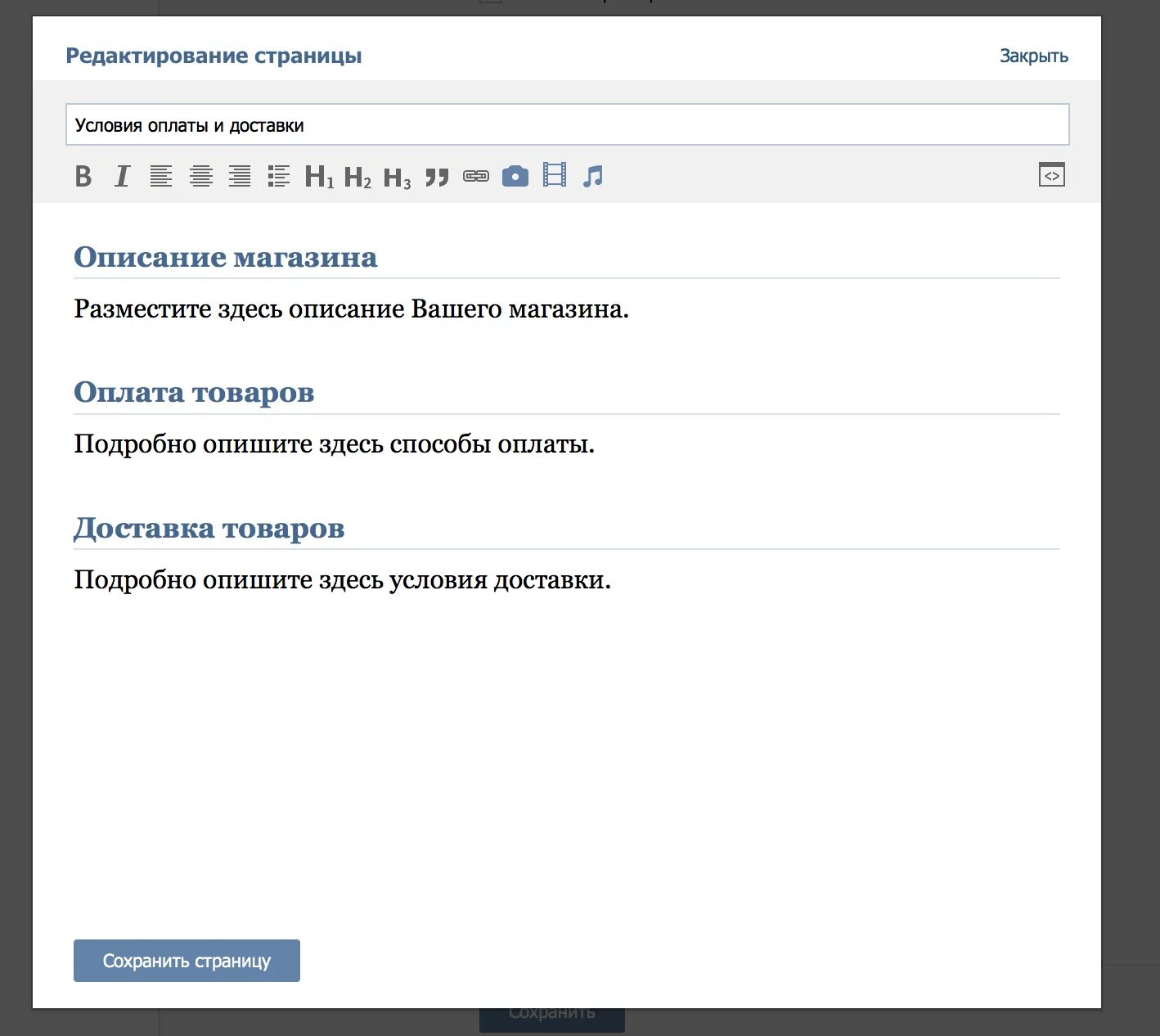Viewport: 1160px width, 1036px height.
Task: Add a hyperlink with the chain icon
Action: [476, 176]
